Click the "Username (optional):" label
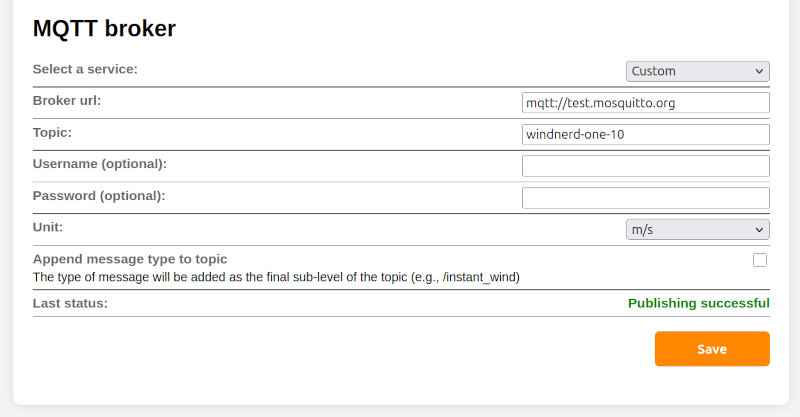The image size is (800, 417). (x=100, y=163)
